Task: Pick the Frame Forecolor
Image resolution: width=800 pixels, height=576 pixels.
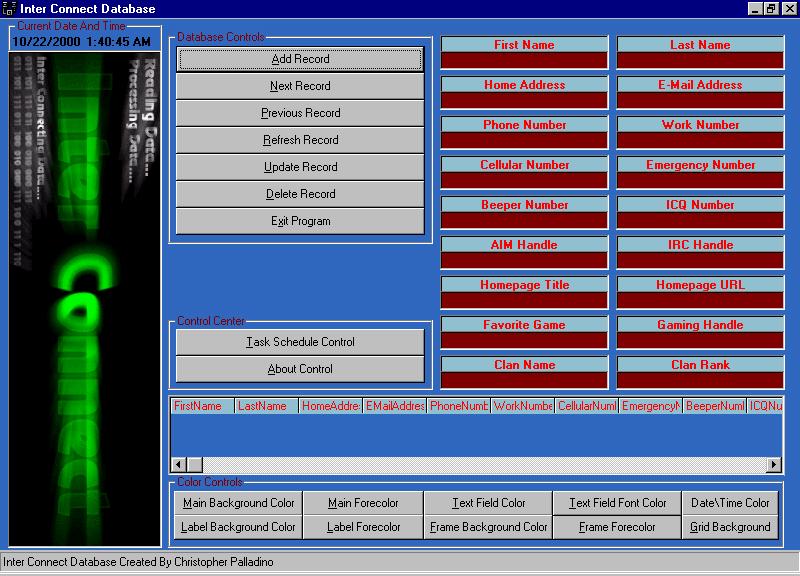Action: click(x=617, y=527)
